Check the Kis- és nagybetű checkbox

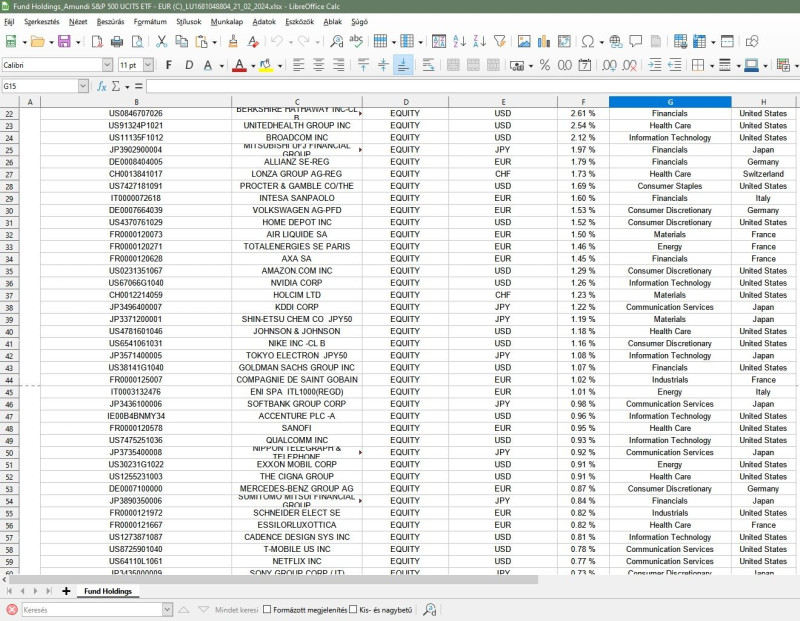click(353, 609)
